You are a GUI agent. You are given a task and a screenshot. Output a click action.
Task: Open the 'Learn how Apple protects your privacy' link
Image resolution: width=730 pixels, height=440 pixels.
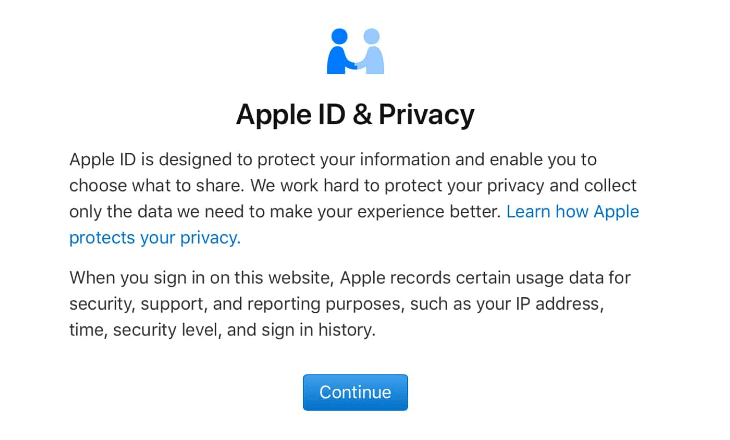coord(572,212)
